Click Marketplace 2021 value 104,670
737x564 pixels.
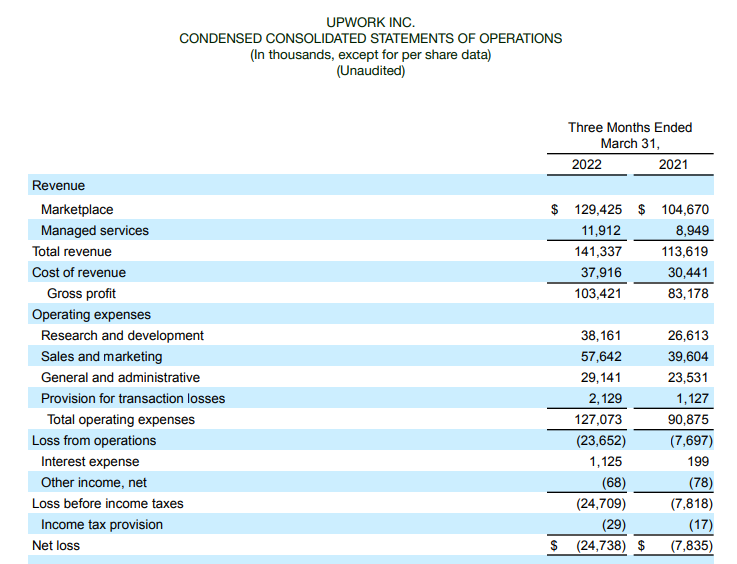pos(685,209)
